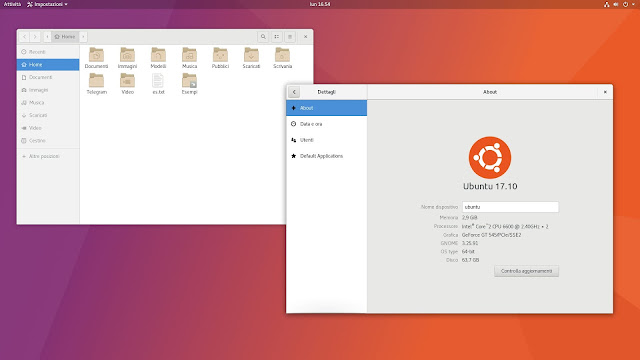The image size is (640, 360).
Task: Click Altre posizioni in Files sidebar
Action: [x=48, y=156]
